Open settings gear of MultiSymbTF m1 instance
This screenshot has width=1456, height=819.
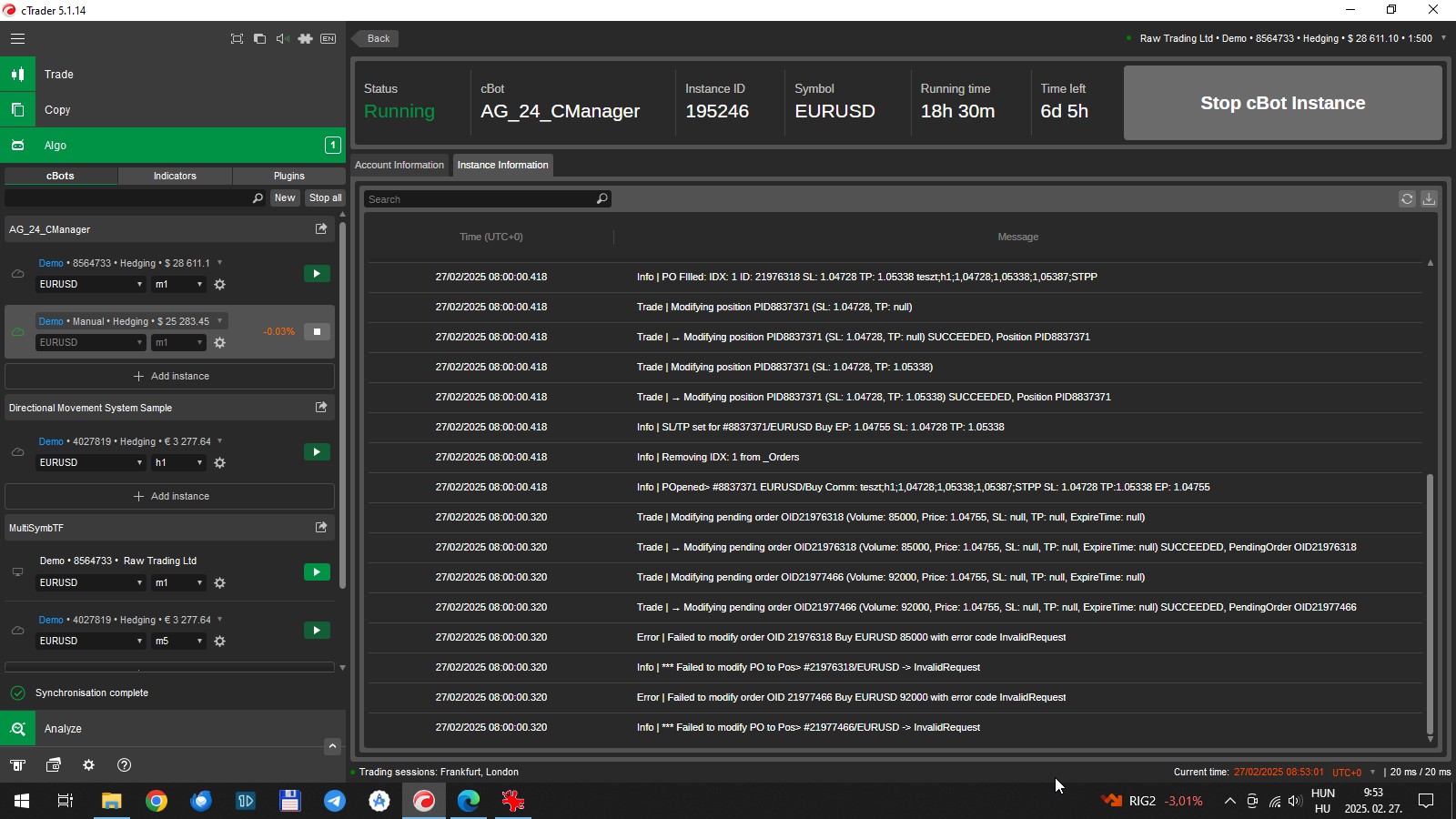[219, 583]
